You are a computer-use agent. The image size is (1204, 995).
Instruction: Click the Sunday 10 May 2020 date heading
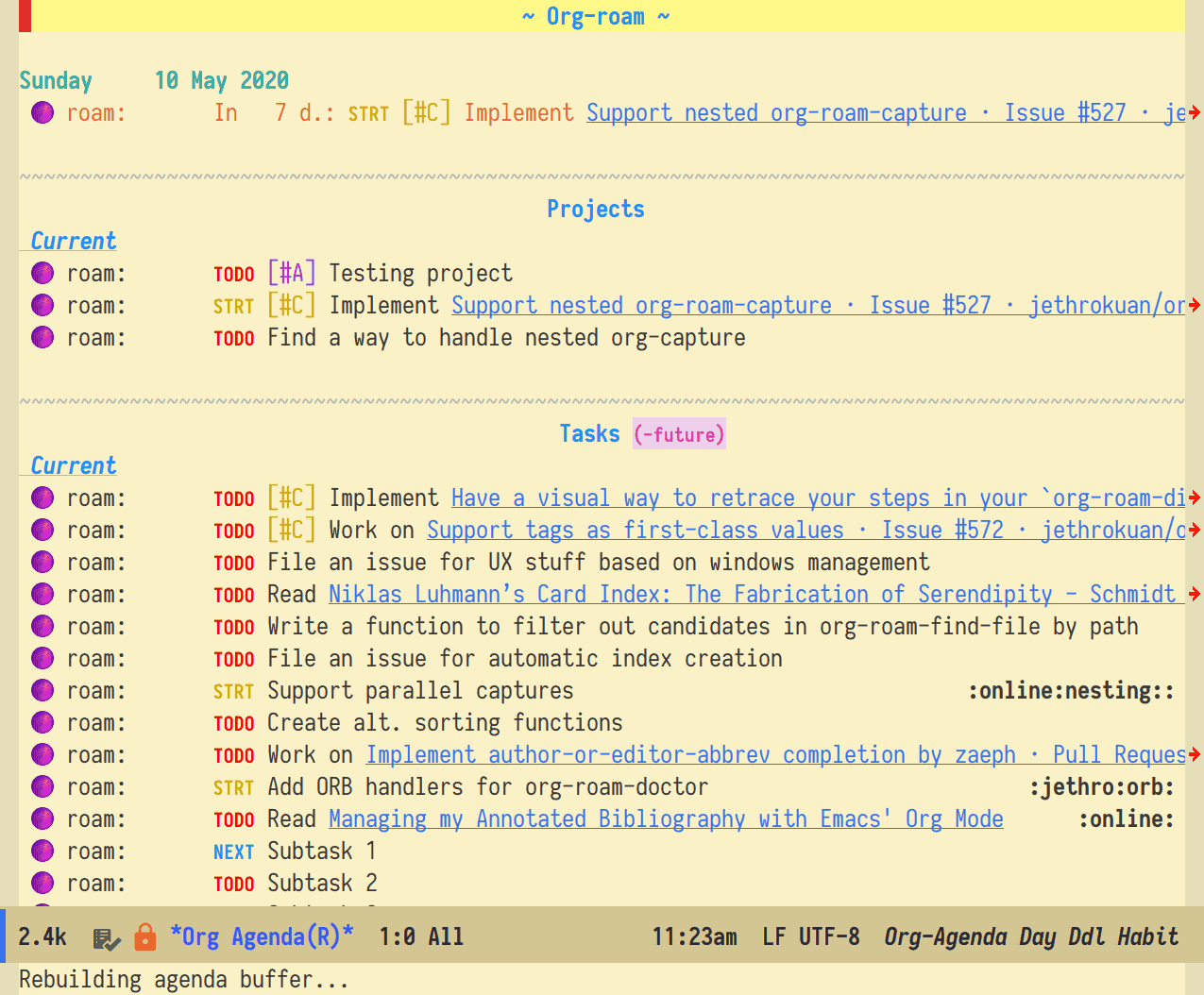point(154,81)
